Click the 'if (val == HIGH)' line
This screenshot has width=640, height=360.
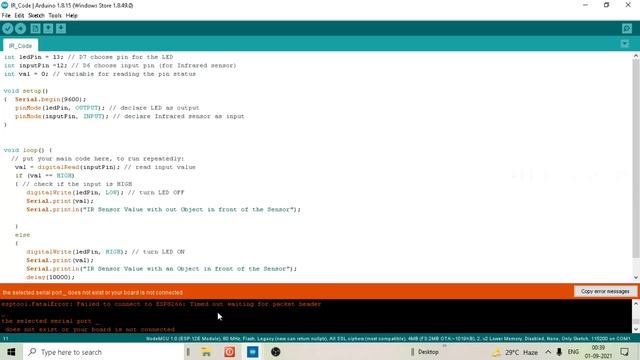pyautogui.click(x=45, y=176)
